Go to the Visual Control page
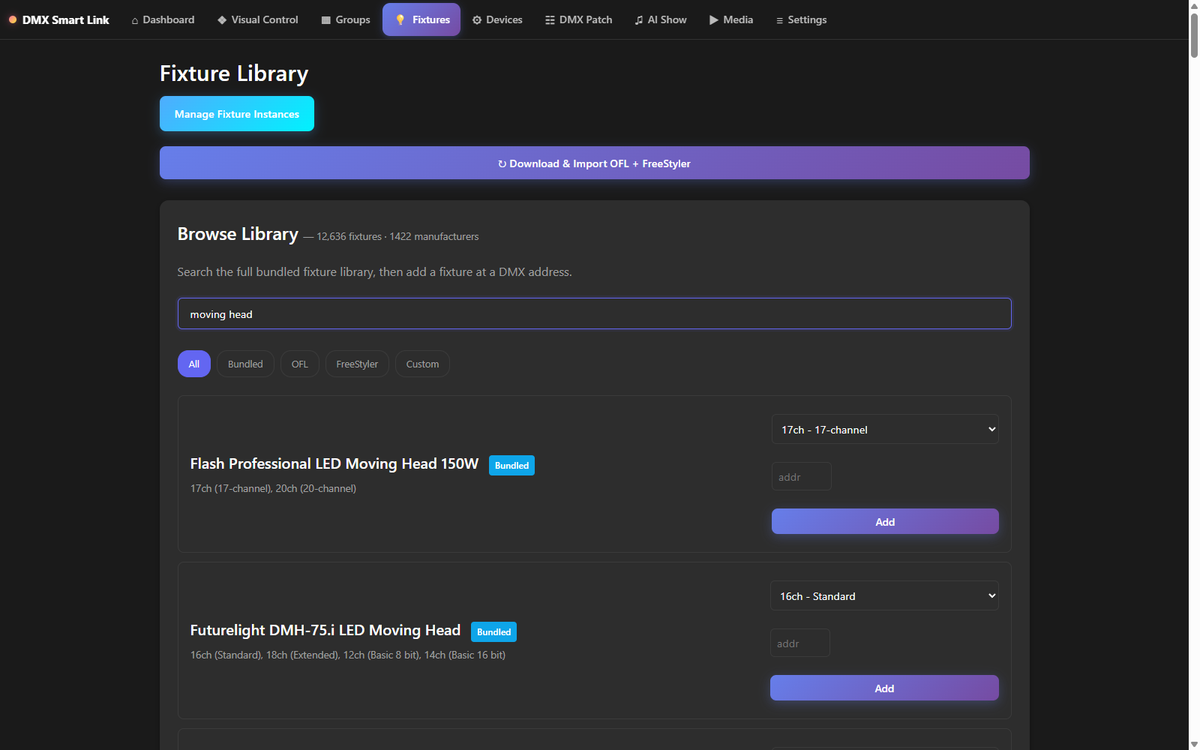 [x=258, y=19]
